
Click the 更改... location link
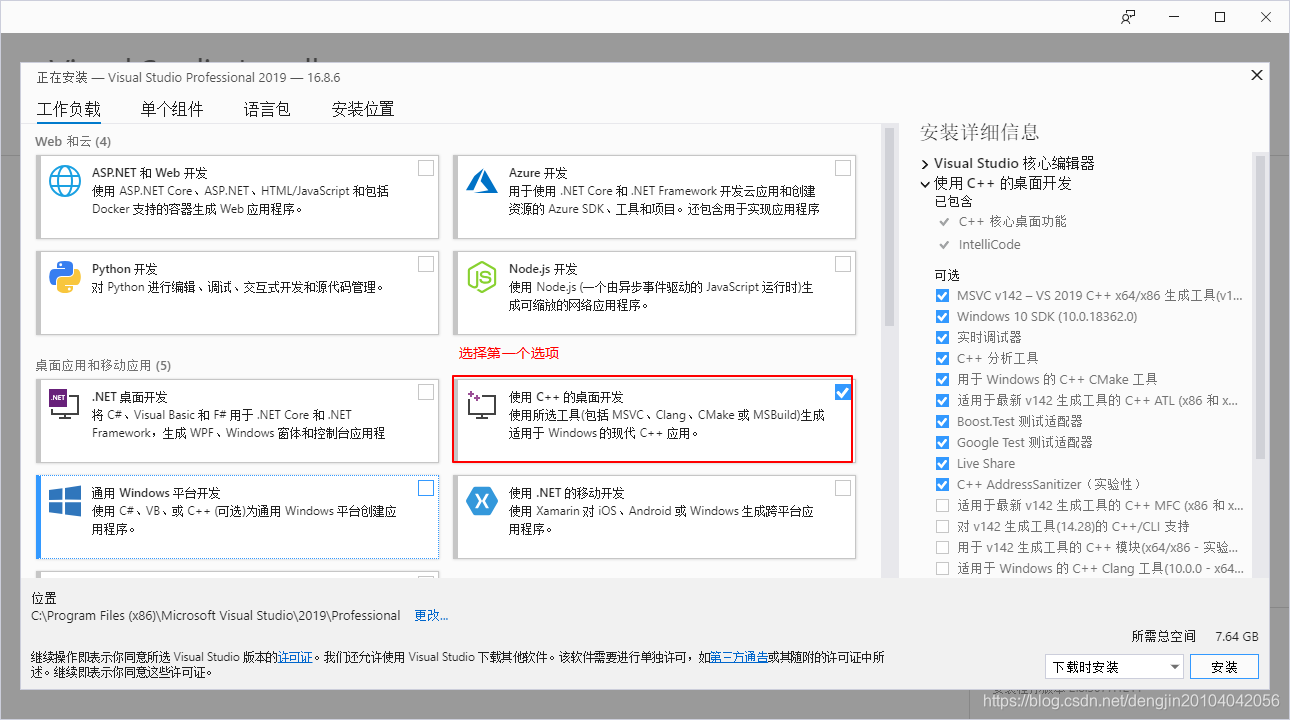point(431,615)
